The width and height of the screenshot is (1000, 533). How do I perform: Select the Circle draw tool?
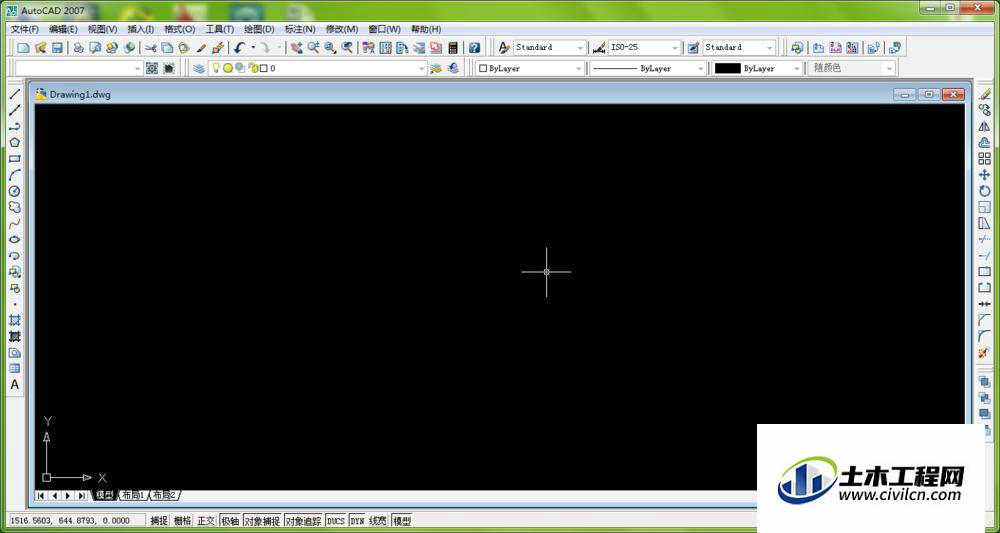tap(15, 191)
